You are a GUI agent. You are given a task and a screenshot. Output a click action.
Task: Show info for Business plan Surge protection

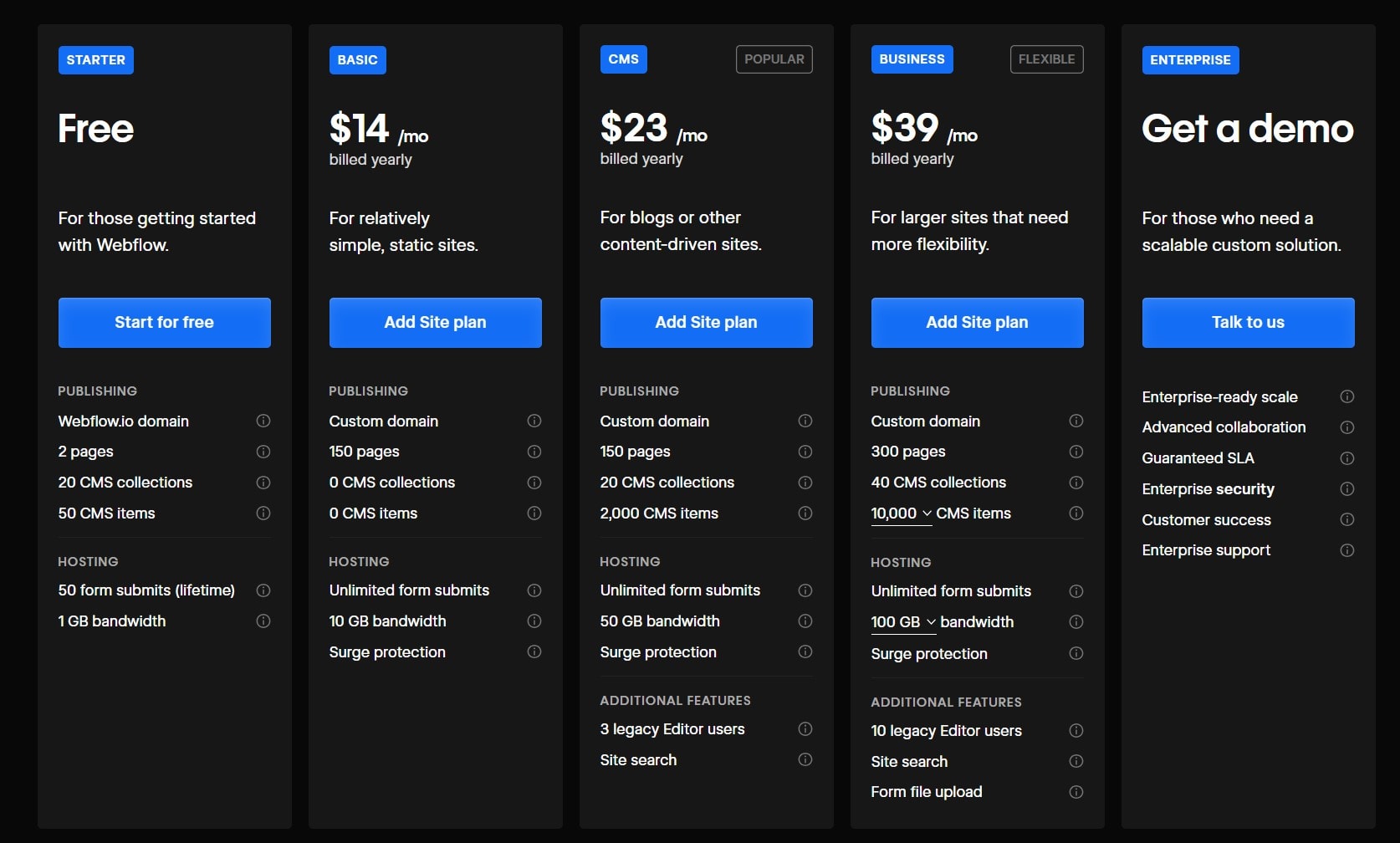click(x=1076, y=653)
